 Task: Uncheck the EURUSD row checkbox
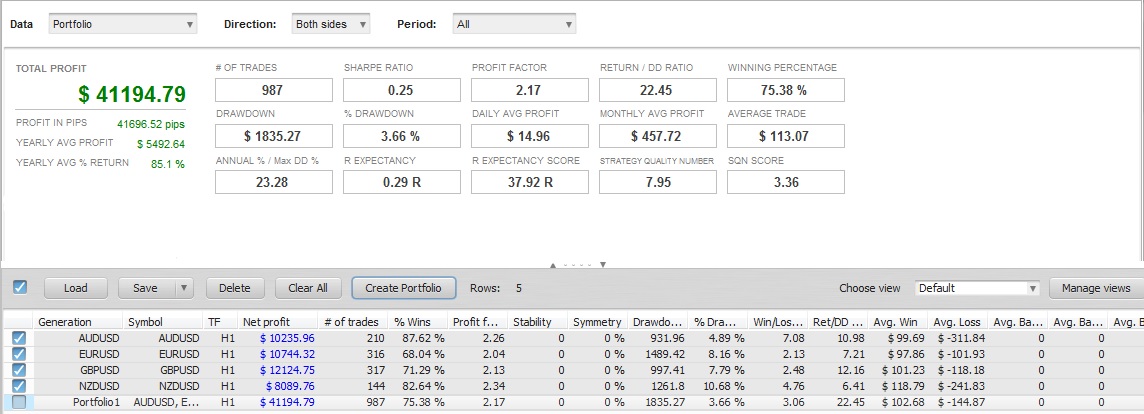pos(19,354)
